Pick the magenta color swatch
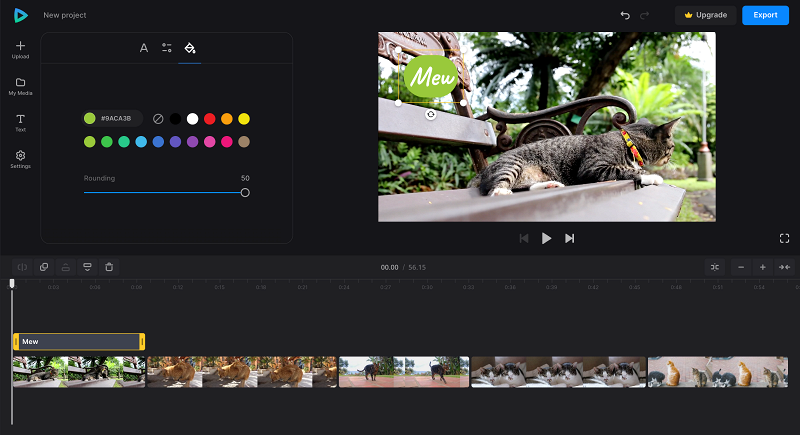The height and width of the screenshot is (435, 800). point(227,142)
